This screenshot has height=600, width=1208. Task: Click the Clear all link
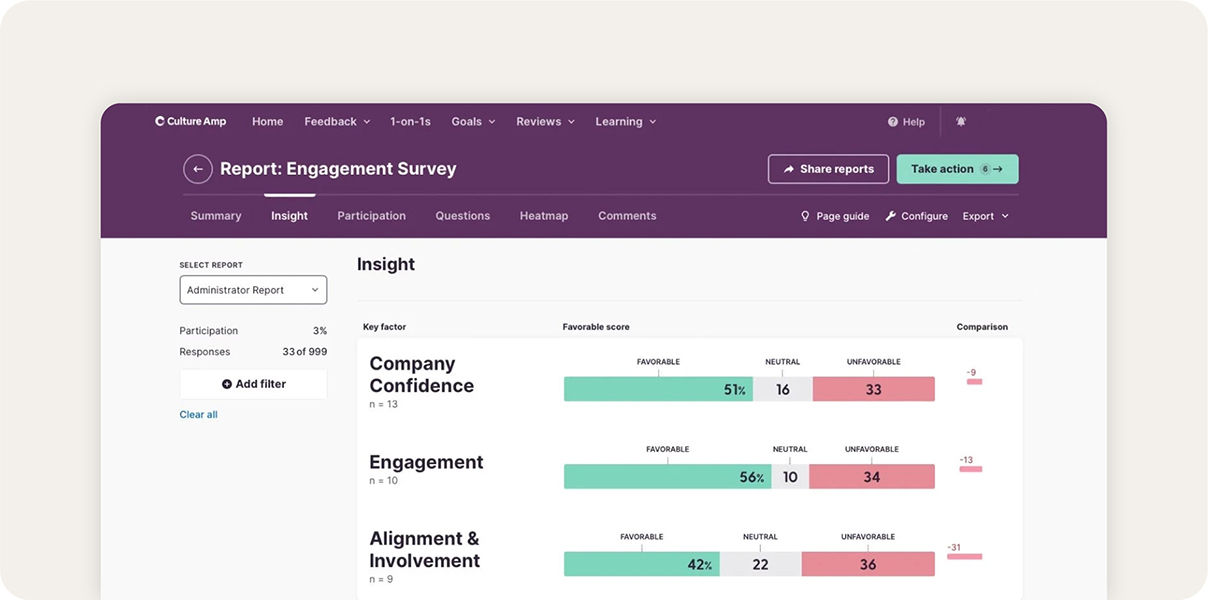click(x=198, y=415)
